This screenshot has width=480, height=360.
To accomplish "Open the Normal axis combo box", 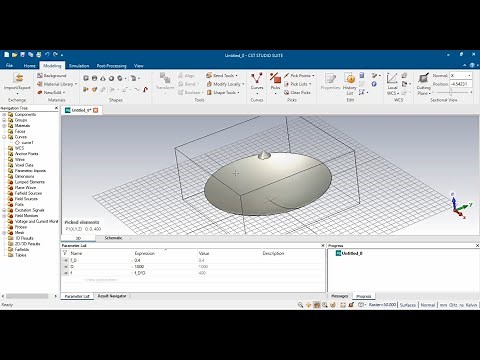I will 461,76.
